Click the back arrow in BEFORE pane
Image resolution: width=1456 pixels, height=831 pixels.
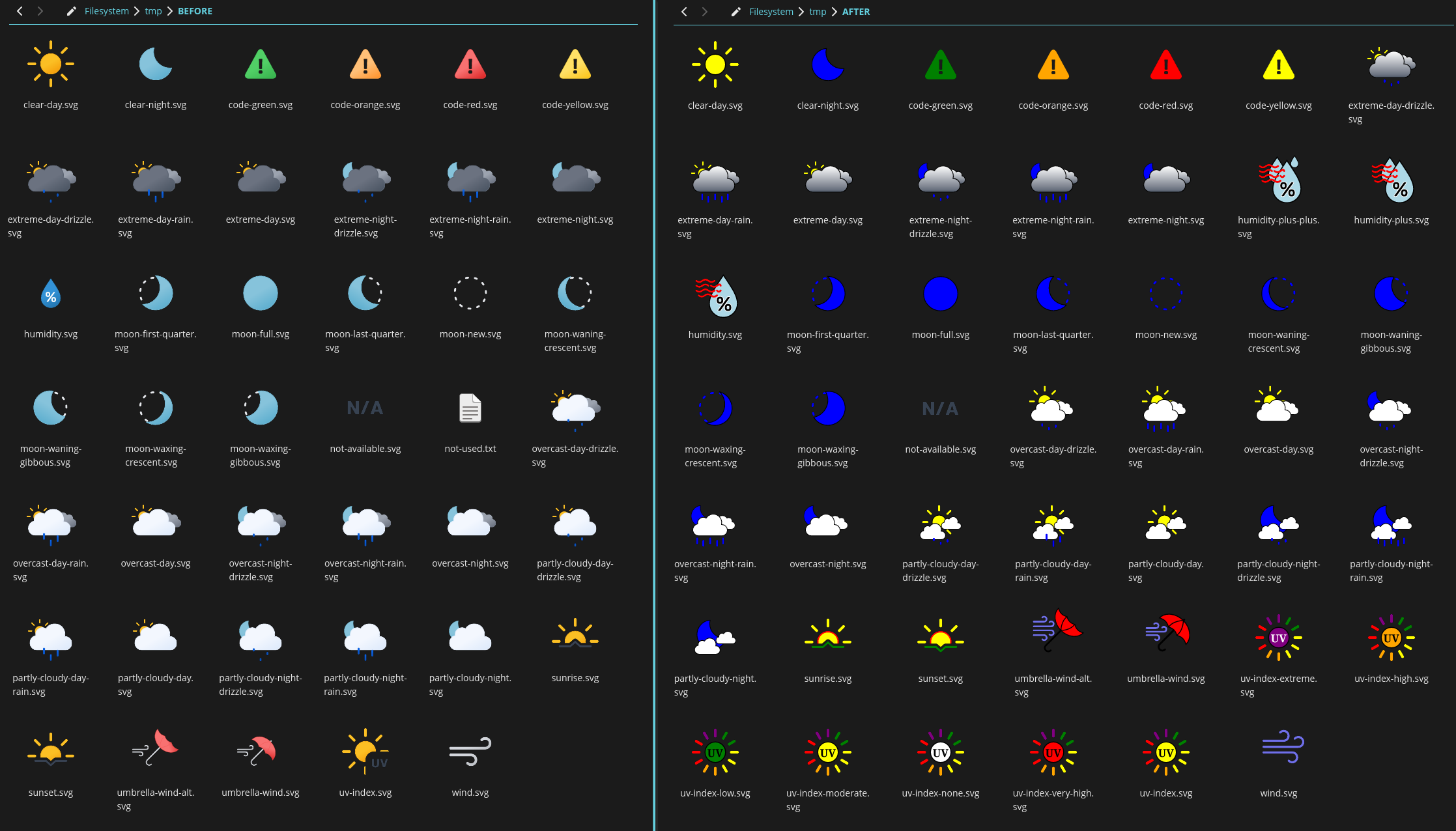pyautogui.click(x=20, y=11)
